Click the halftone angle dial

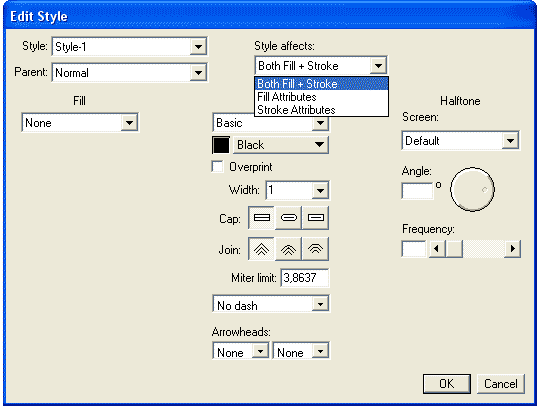coord(472,189)
